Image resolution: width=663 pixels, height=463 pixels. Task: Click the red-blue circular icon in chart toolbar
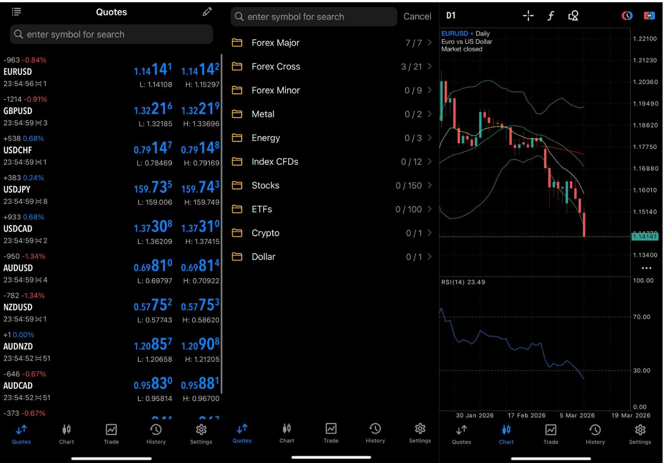627,16
